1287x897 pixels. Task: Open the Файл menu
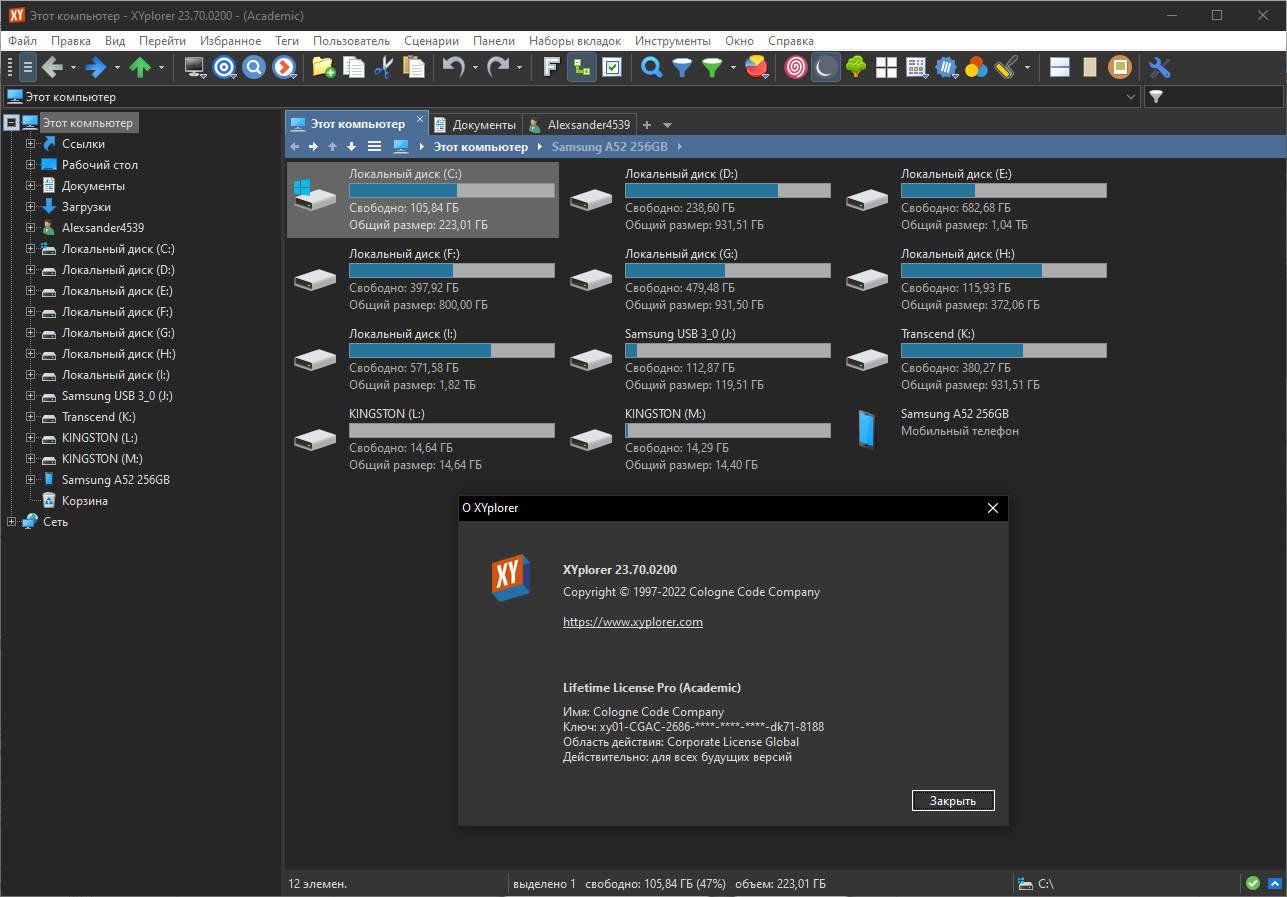point(23,41)
